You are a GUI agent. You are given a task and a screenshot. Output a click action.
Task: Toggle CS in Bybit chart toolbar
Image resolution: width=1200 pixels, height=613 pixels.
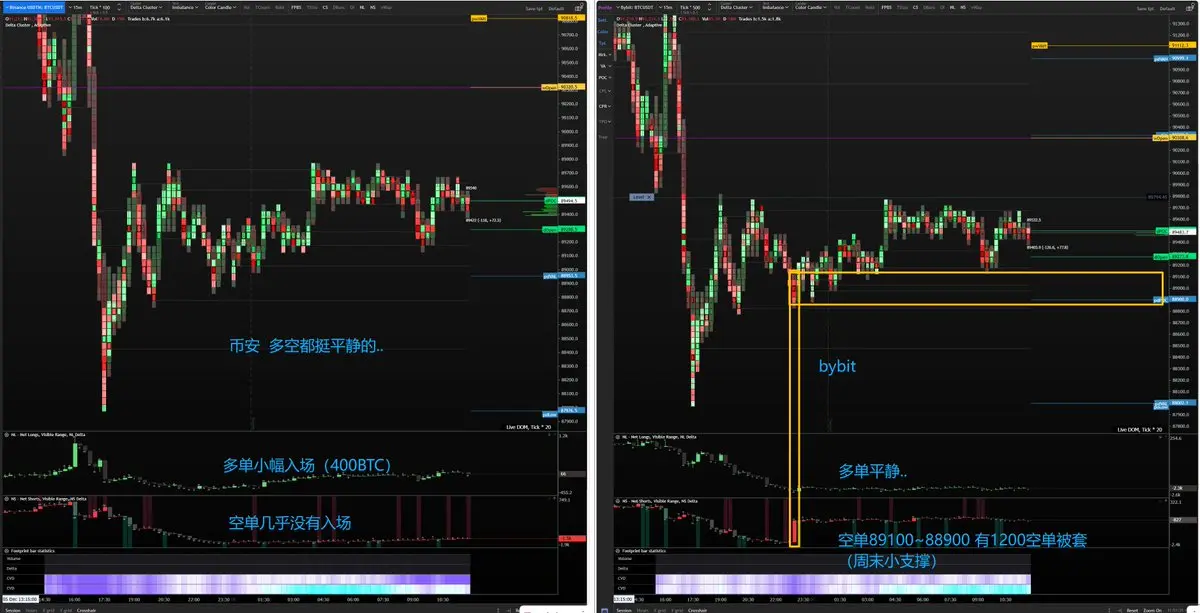pos(915,8)
